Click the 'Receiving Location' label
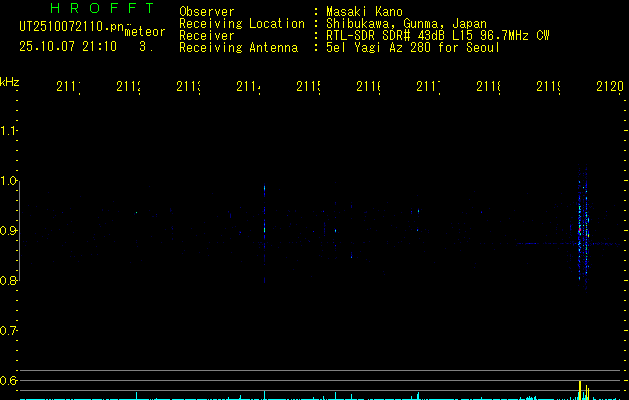The width and height of the screenshot is (629, 400). [x=242, y=24]
